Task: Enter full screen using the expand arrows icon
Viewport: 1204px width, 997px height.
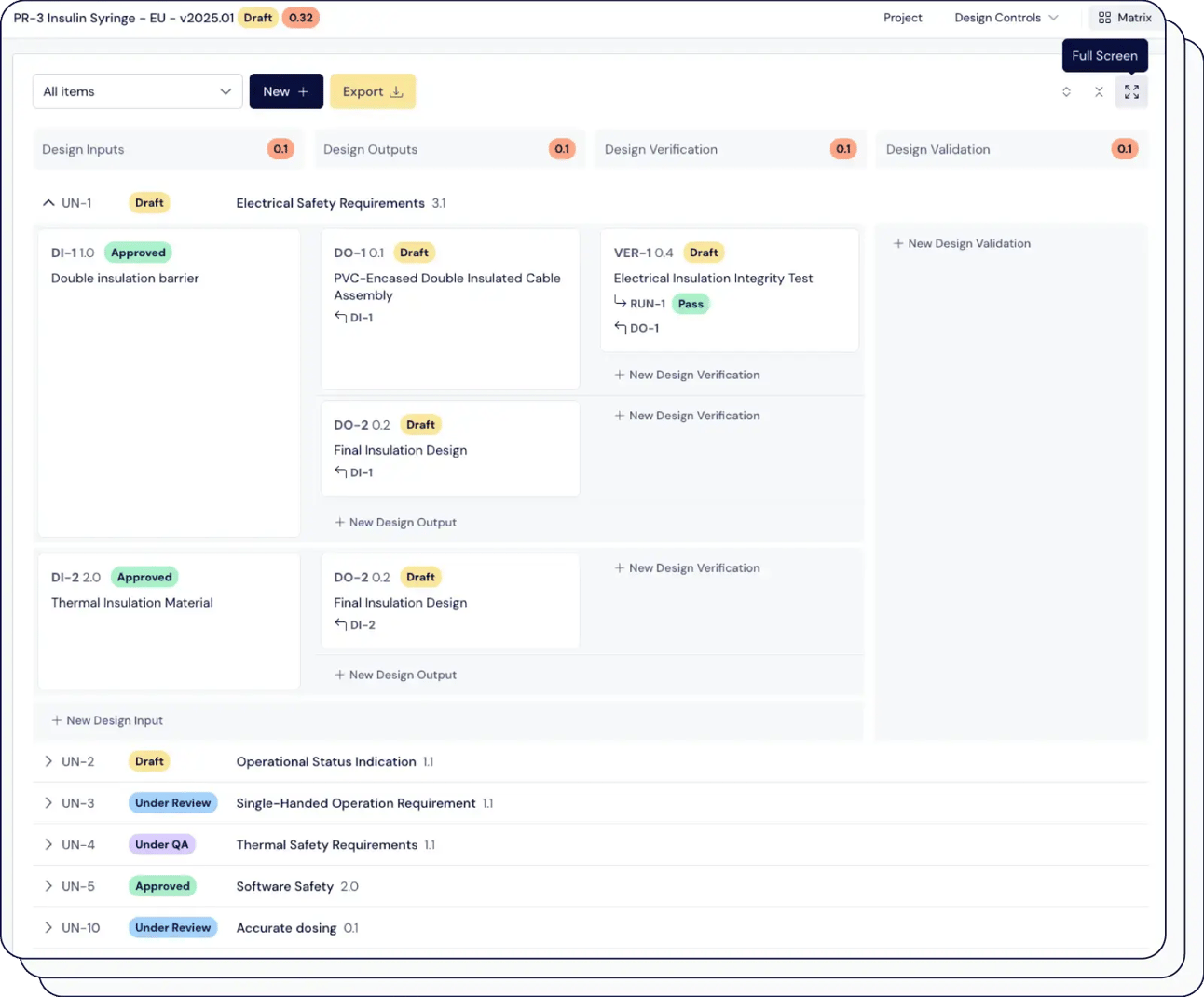Action: click(x=1131, y=91)
